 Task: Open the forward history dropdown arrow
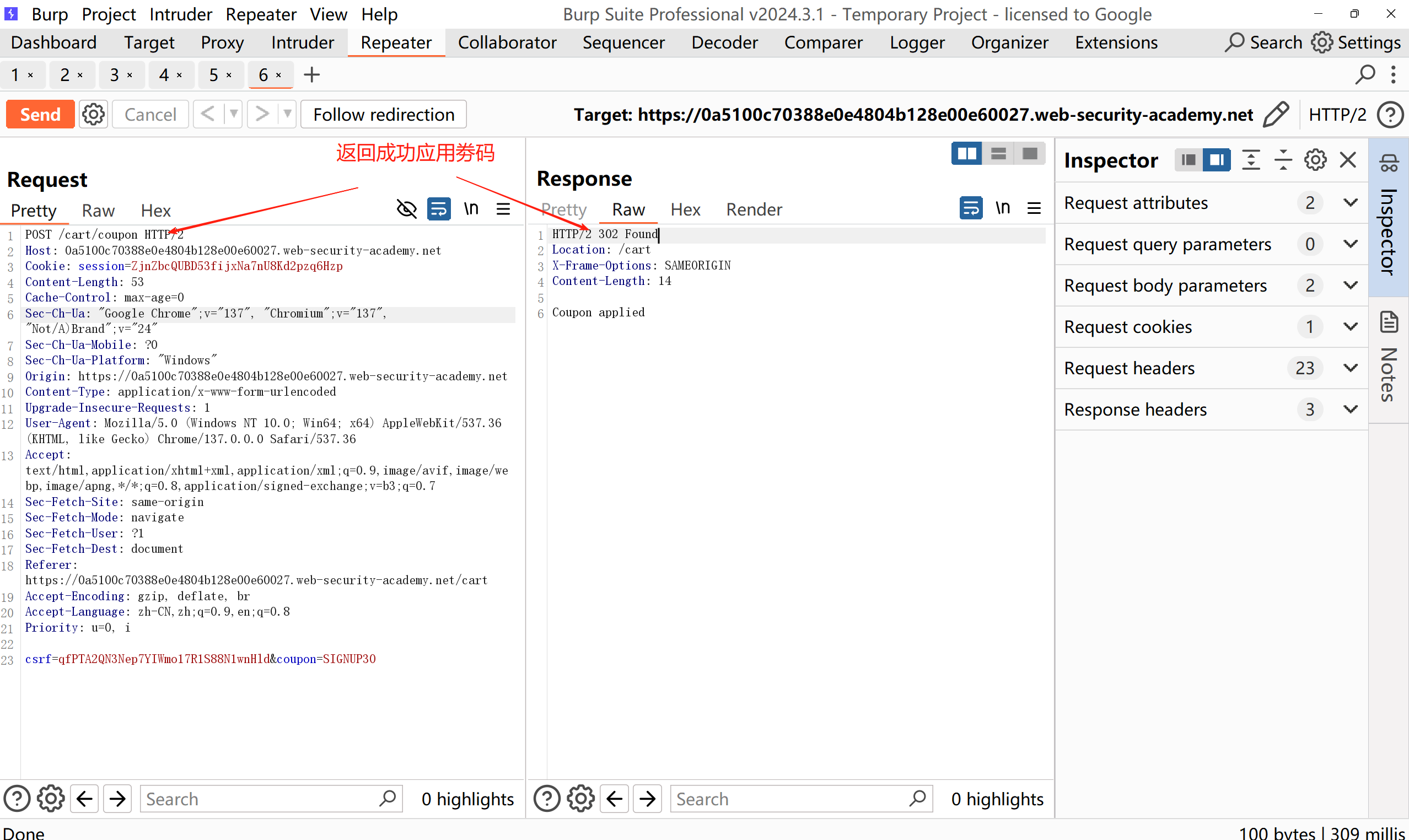click(x=288, y=114)
